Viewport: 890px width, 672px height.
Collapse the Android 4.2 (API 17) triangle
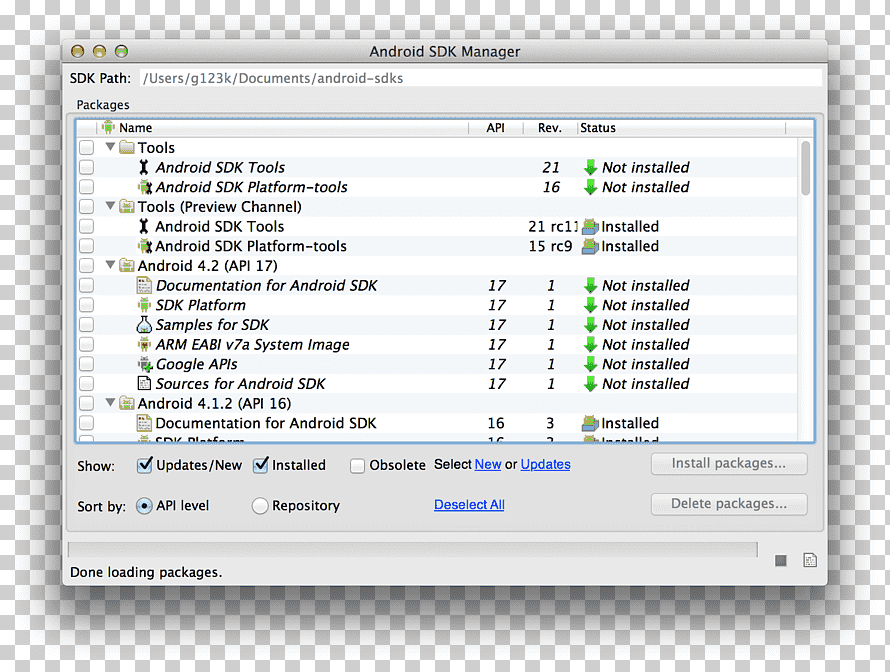(x=111, y=264)
